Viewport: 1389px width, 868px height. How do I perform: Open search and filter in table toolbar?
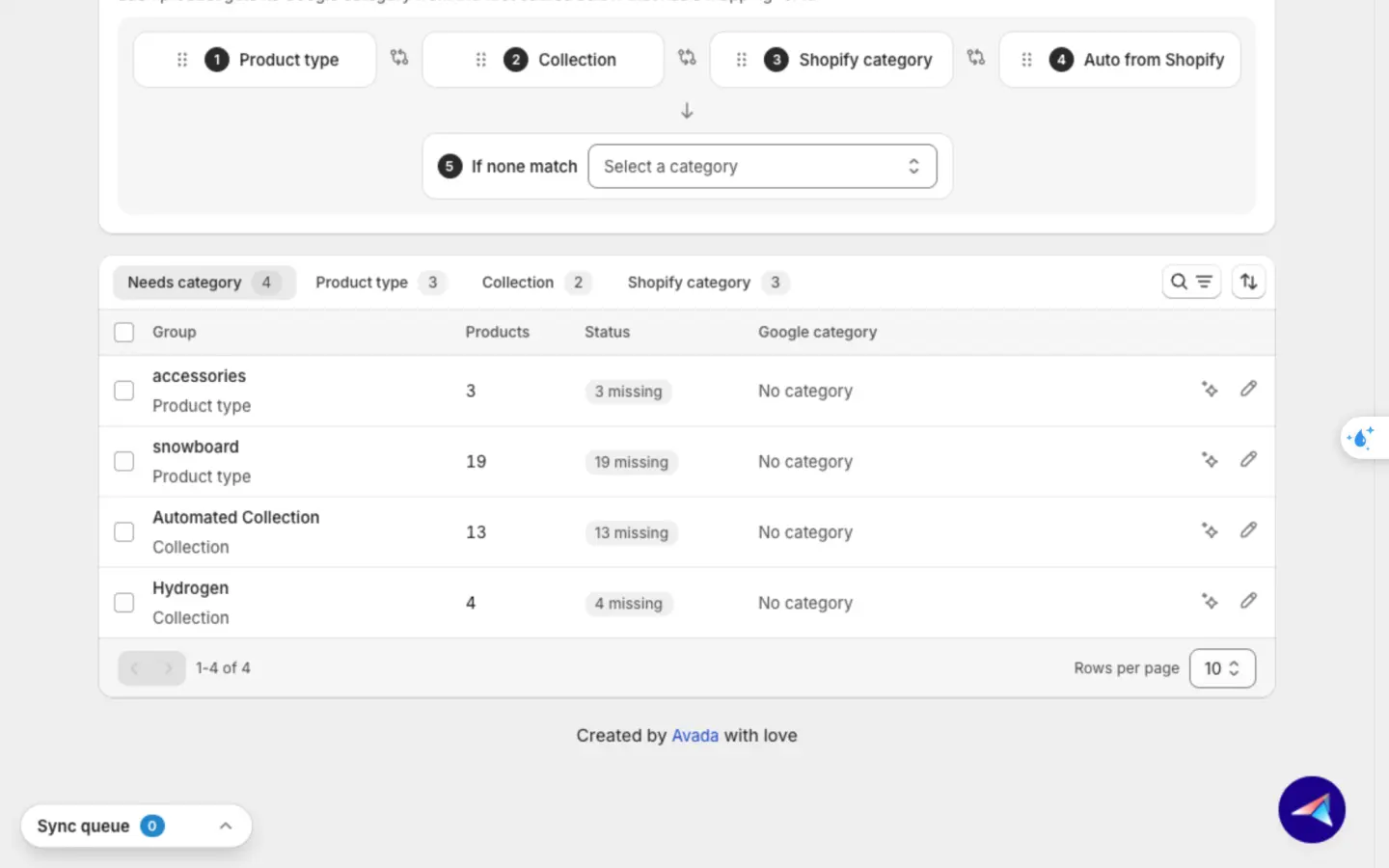1191,282
